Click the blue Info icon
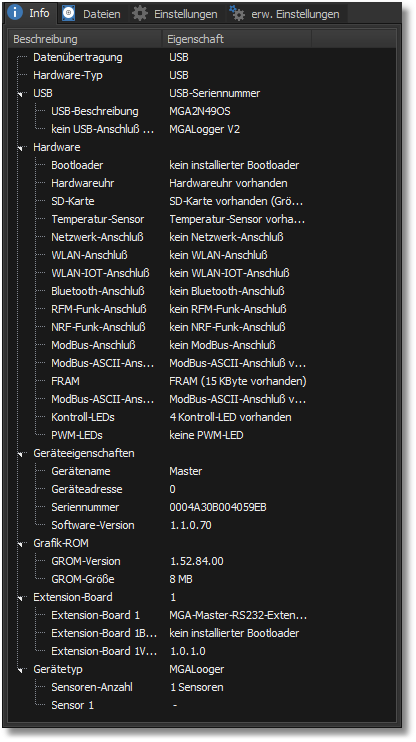The height and width of the screenshot is (742, 416). click(15, 12)
